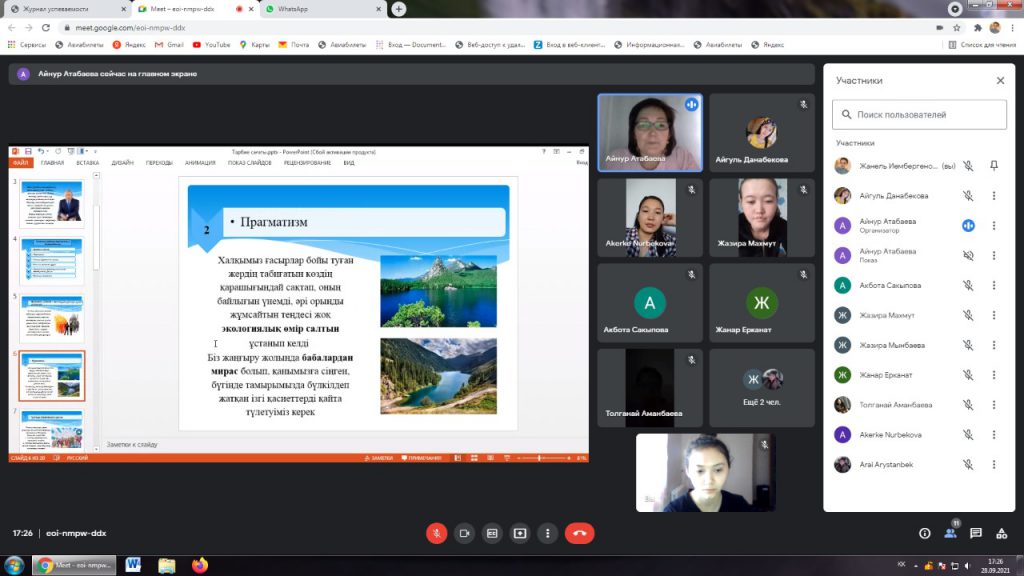Open the chat messages icon

coord(976,533)
